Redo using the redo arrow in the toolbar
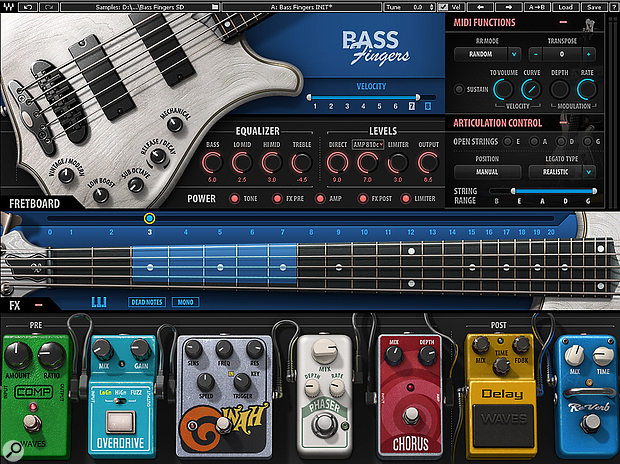Screen dimensions: 620x464 tap(49, 7)
